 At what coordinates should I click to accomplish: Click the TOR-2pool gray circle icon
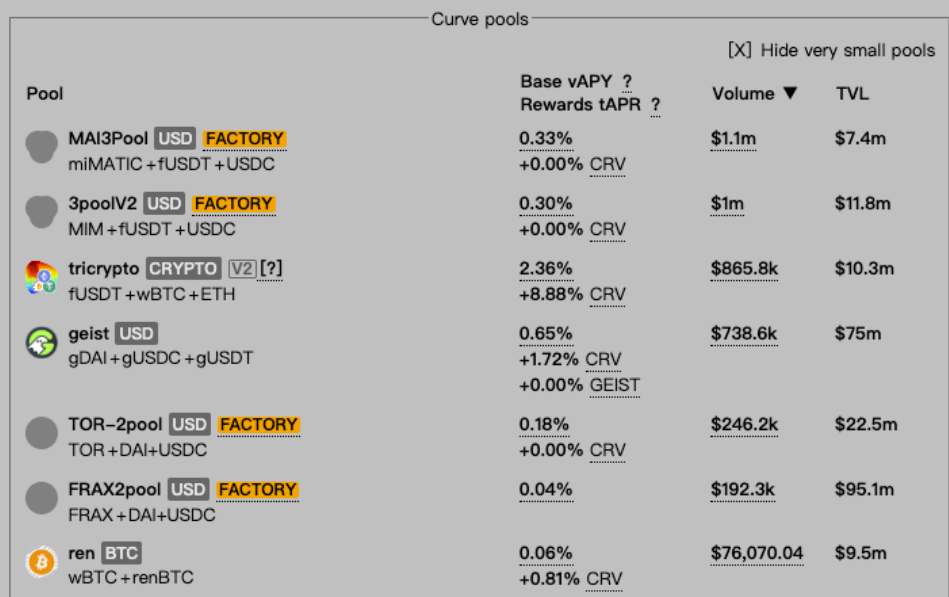click(x=41, y=433)
